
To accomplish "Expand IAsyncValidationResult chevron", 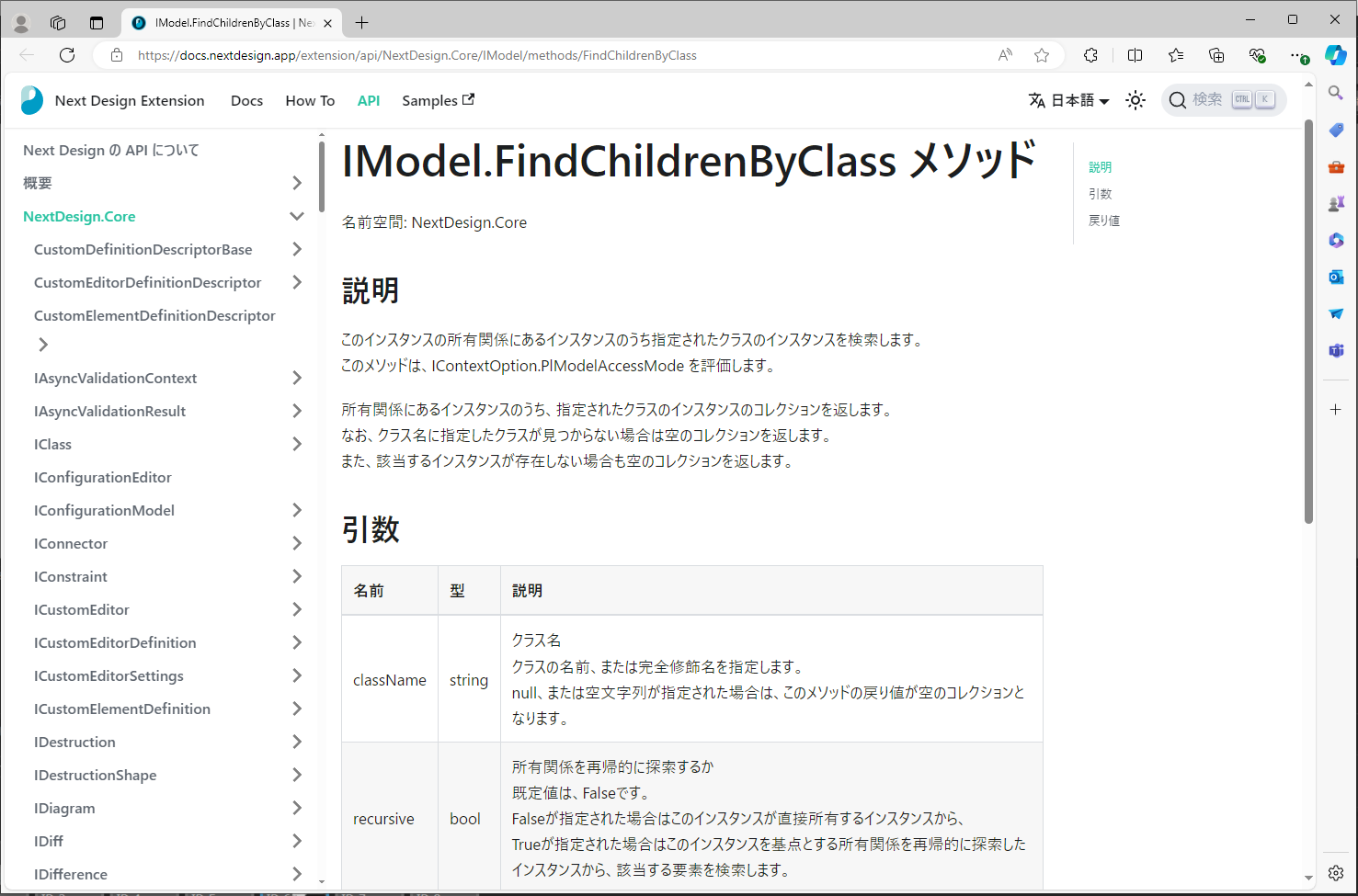I will click(296, 411).
